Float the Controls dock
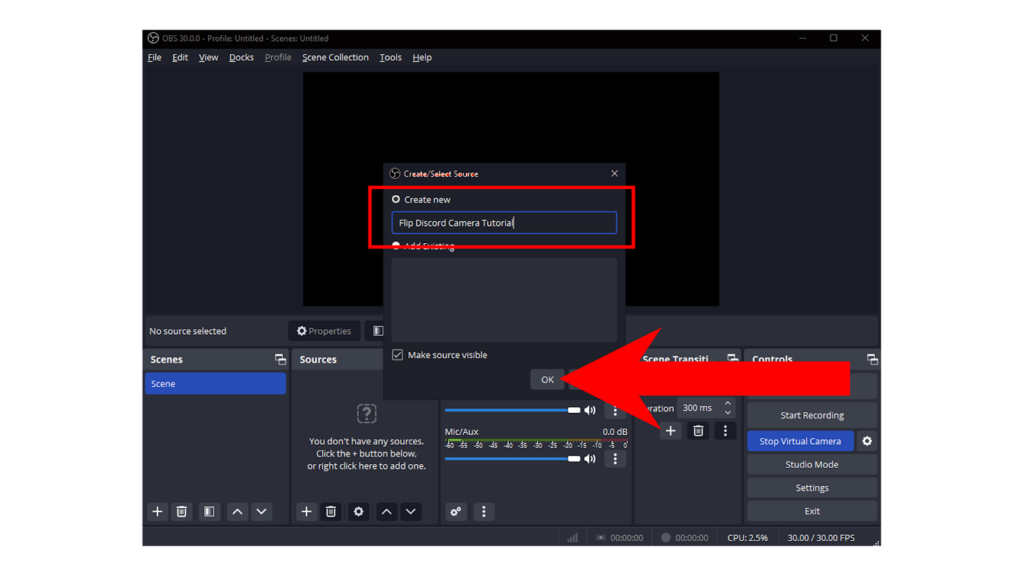 pos(872,359)
